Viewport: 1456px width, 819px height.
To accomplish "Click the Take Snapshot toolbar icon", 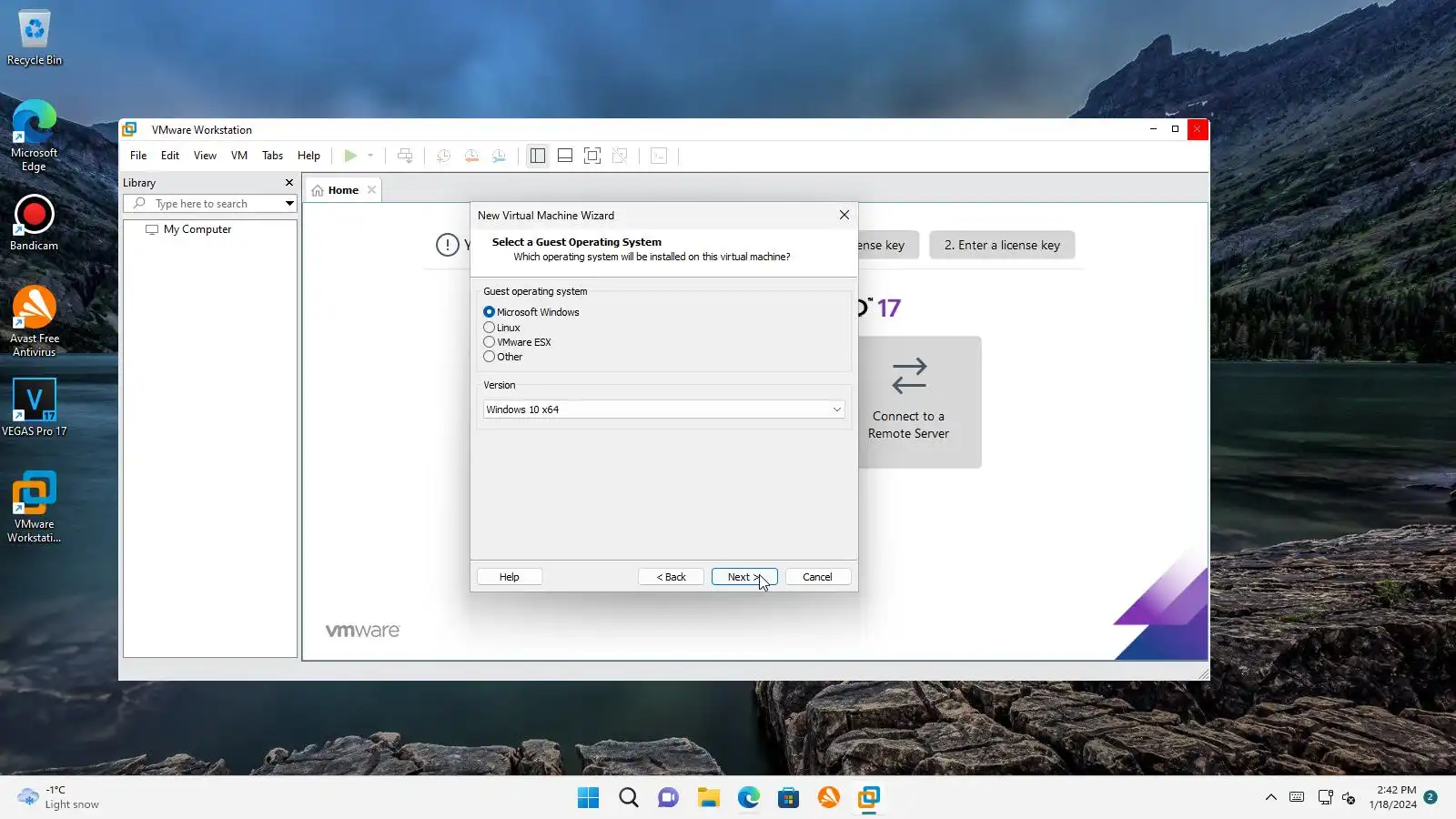I will pyautogui.click(x=443, y=156).
